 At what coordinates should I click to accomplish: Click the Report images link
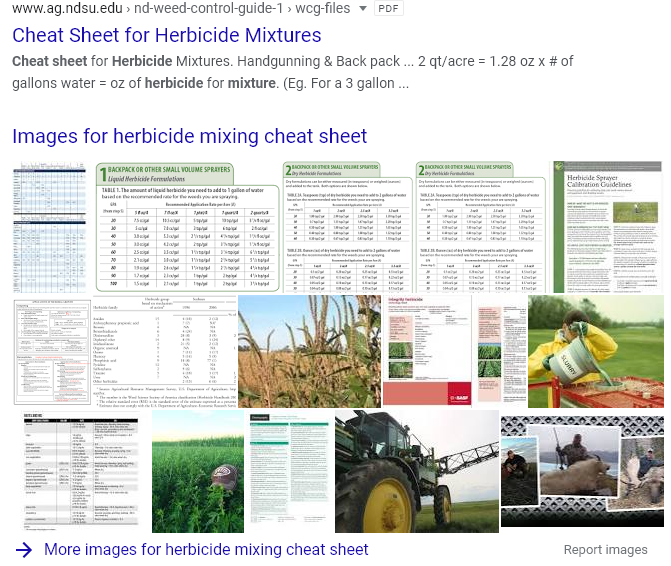605,550
